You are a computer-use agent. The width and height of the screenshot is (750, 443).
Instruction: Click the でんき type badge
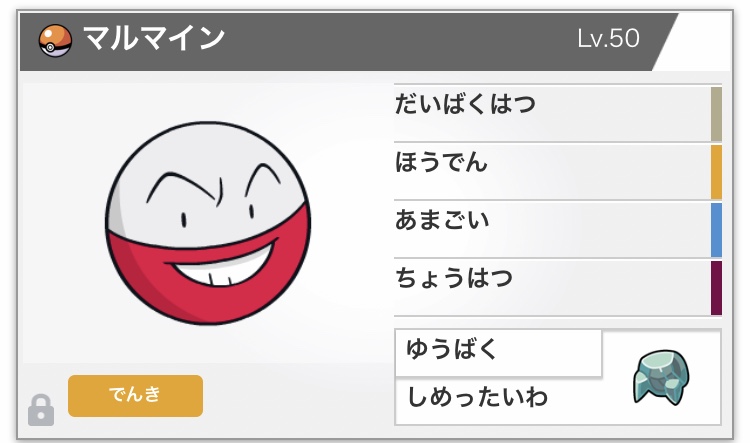click(135, 396)
